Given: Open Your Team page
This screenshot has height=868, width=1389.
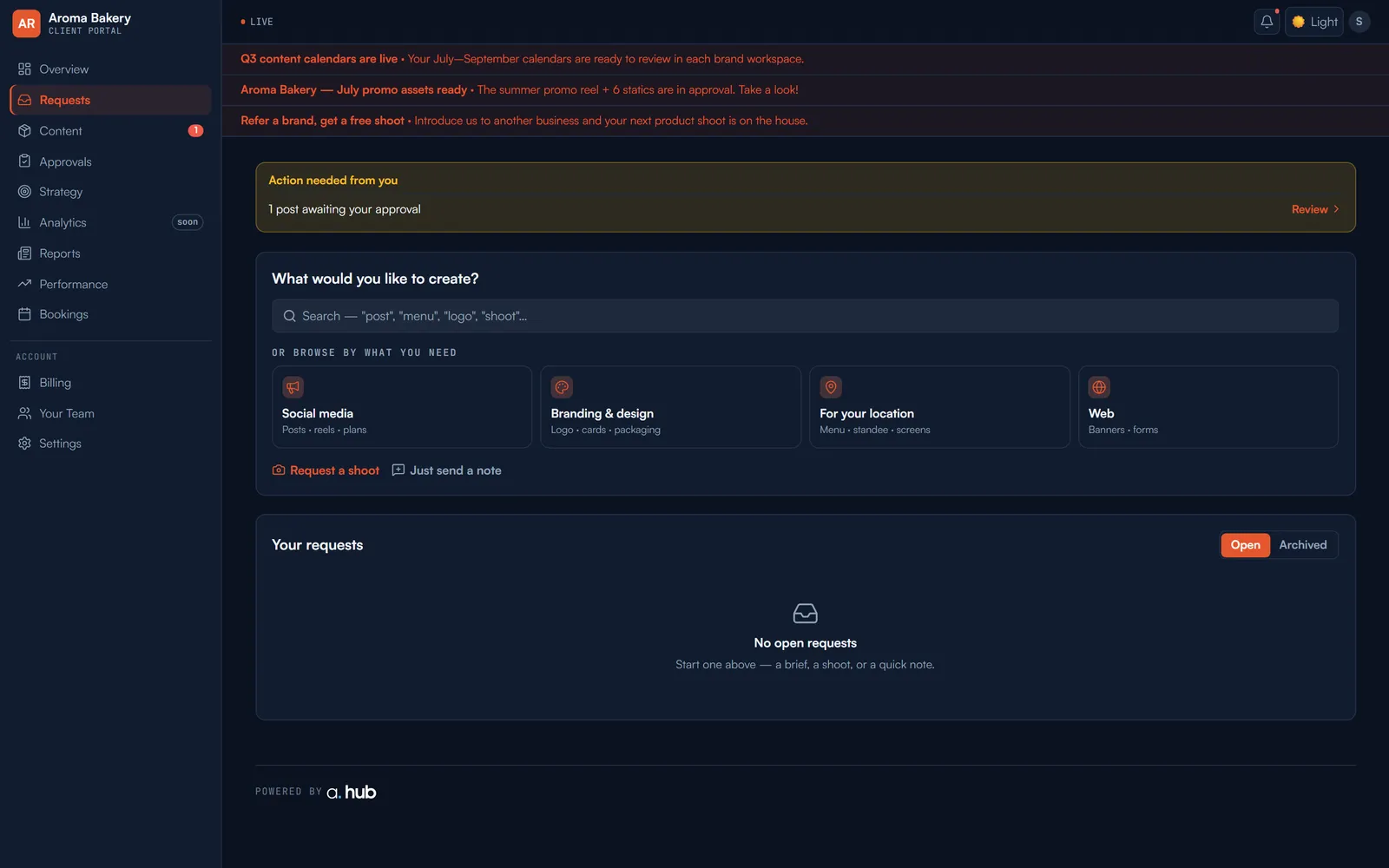Looking at the screenshot, I should point(110,413).
